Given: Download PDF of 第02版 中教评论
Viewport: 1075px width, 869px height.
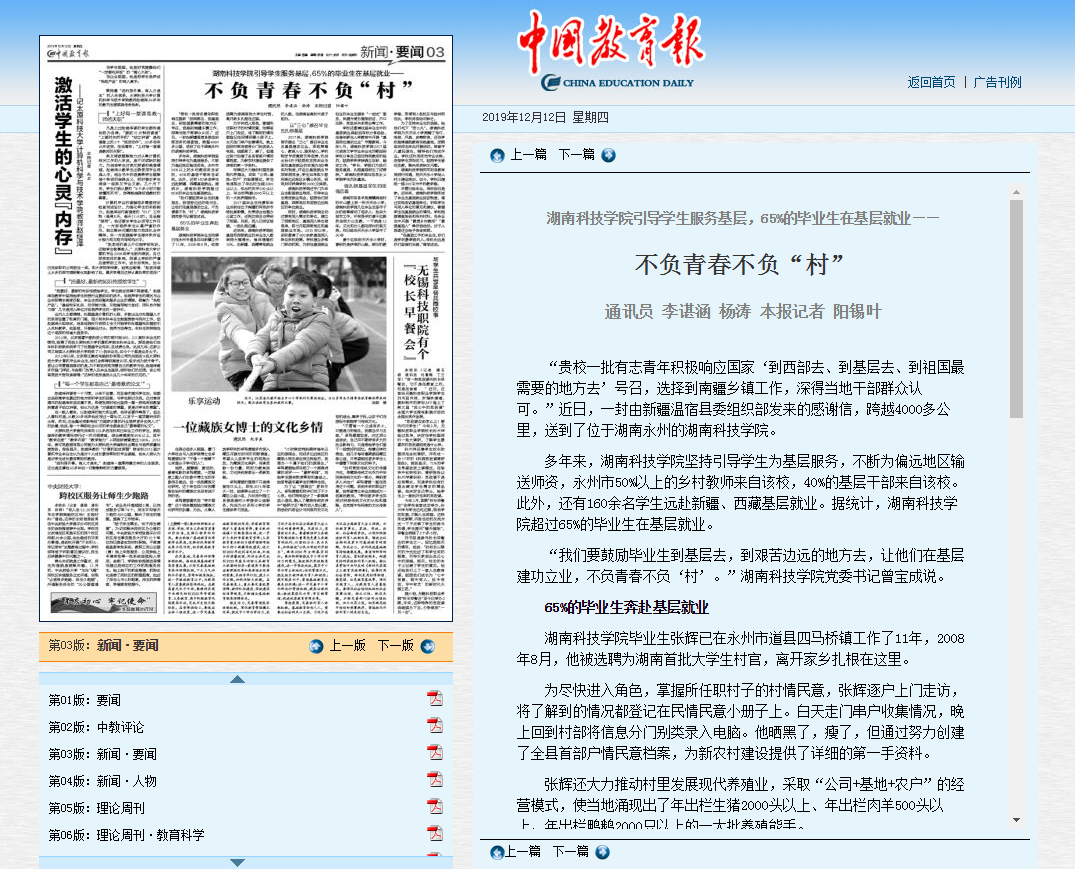Looking at the screenshot, I should pos(435,726).
